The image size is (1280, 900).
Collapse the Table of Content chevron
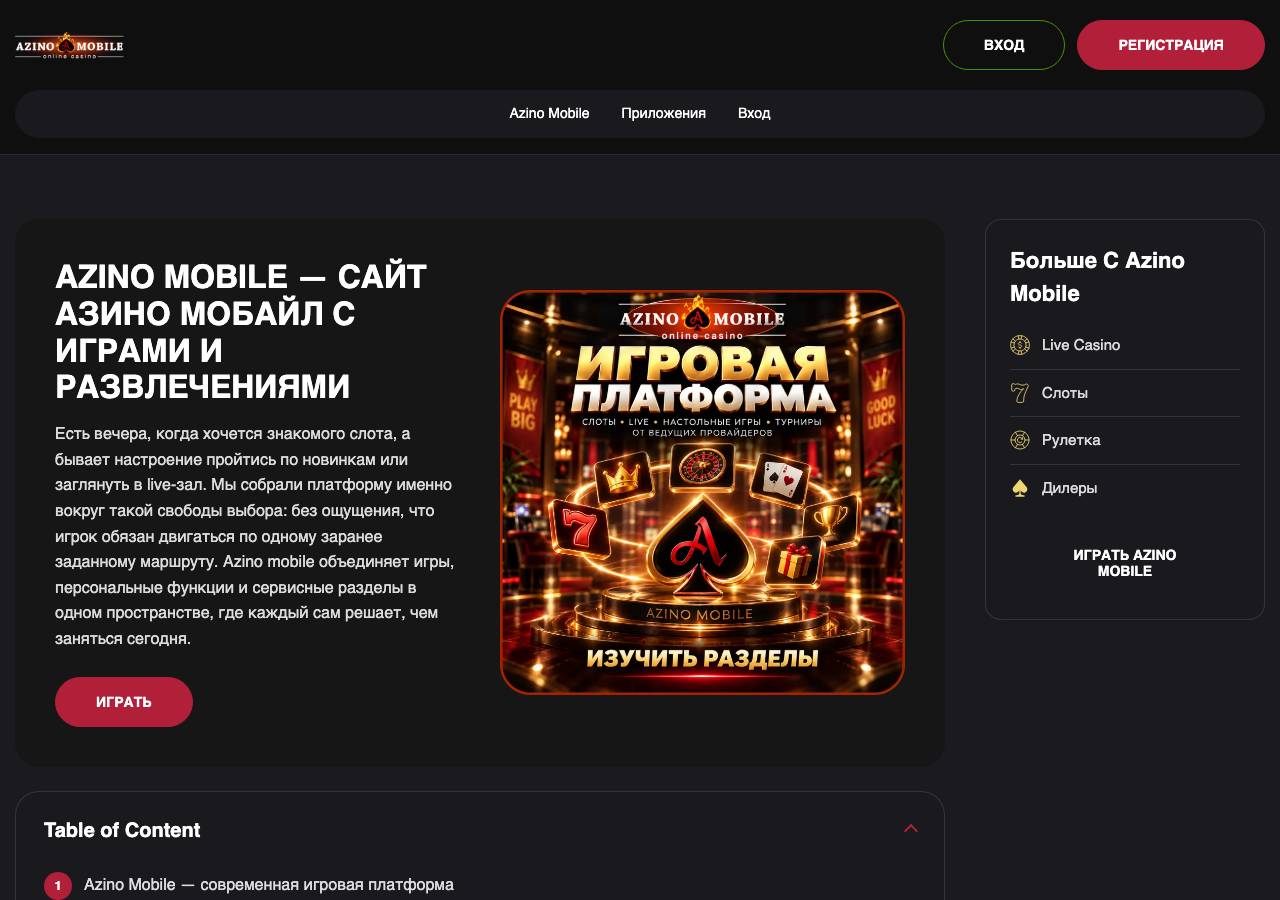click(911, 828)
